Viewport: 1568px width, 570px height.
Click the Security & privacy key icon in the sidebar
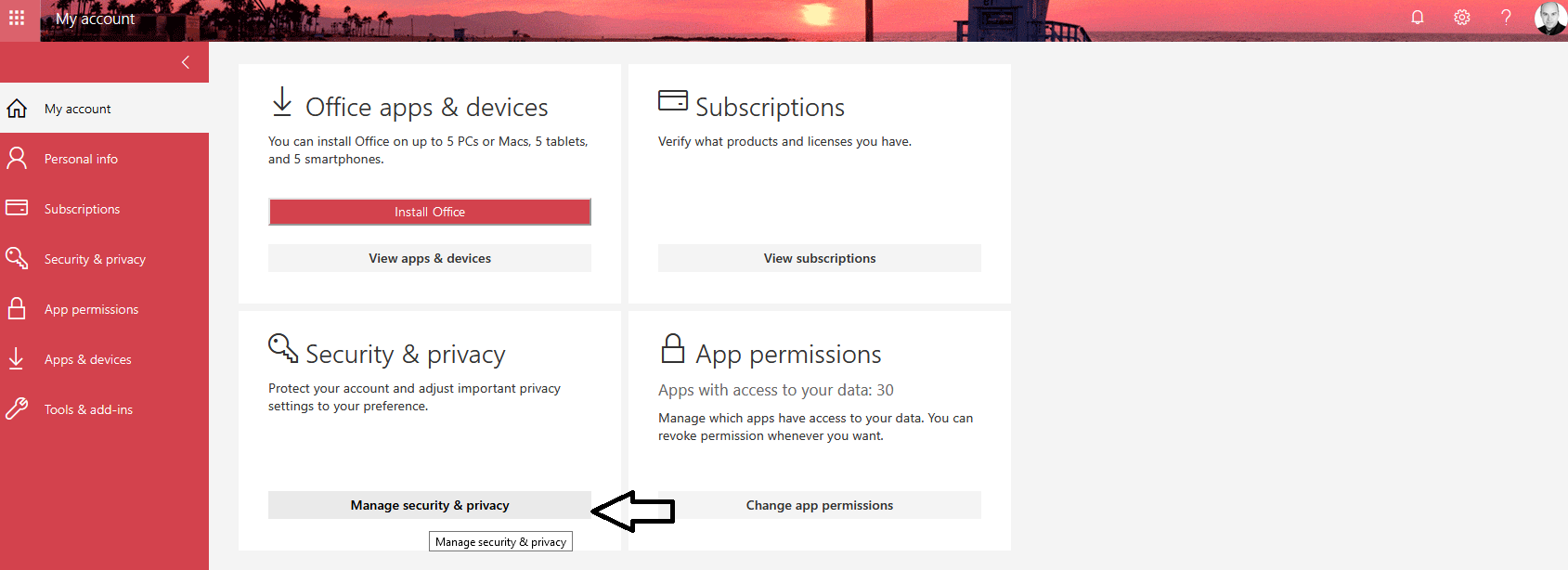point(17,258)
